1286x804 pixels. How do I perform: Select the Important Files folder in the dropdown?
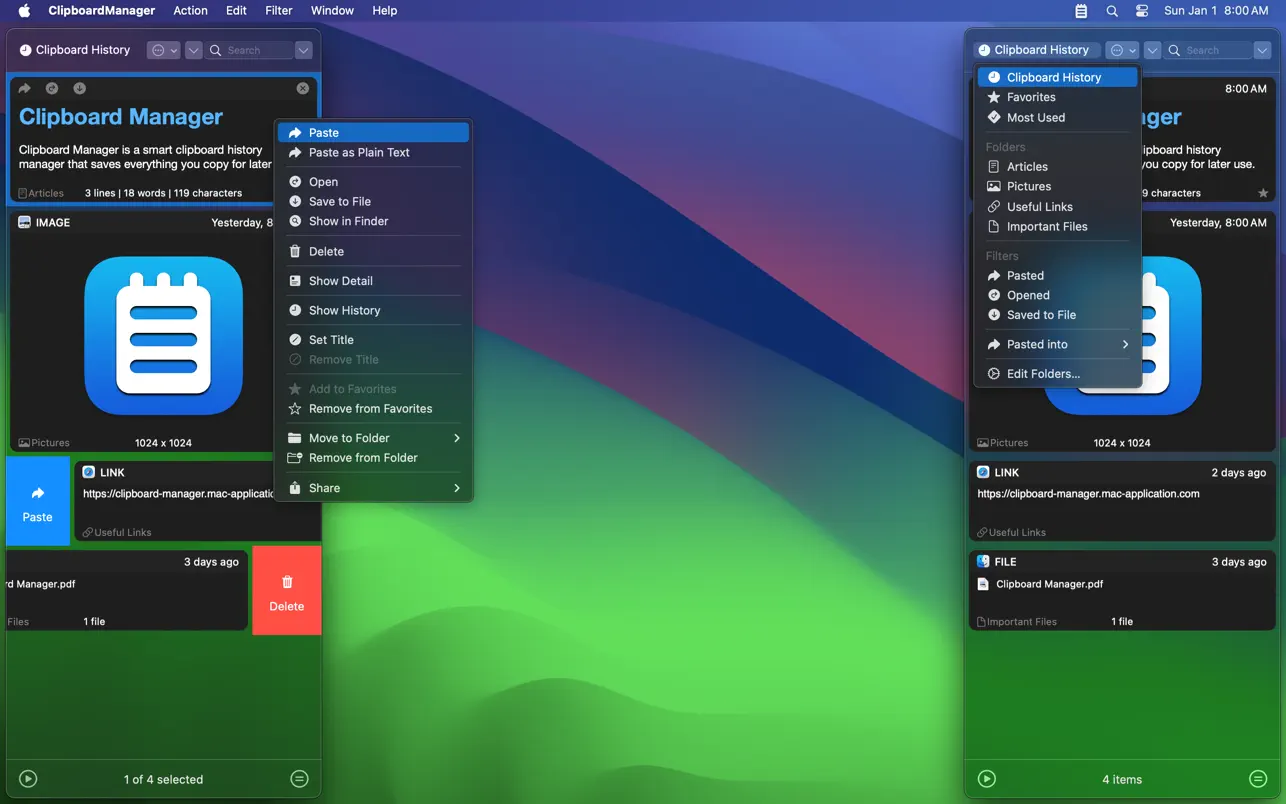click(x=1057, y=226)
